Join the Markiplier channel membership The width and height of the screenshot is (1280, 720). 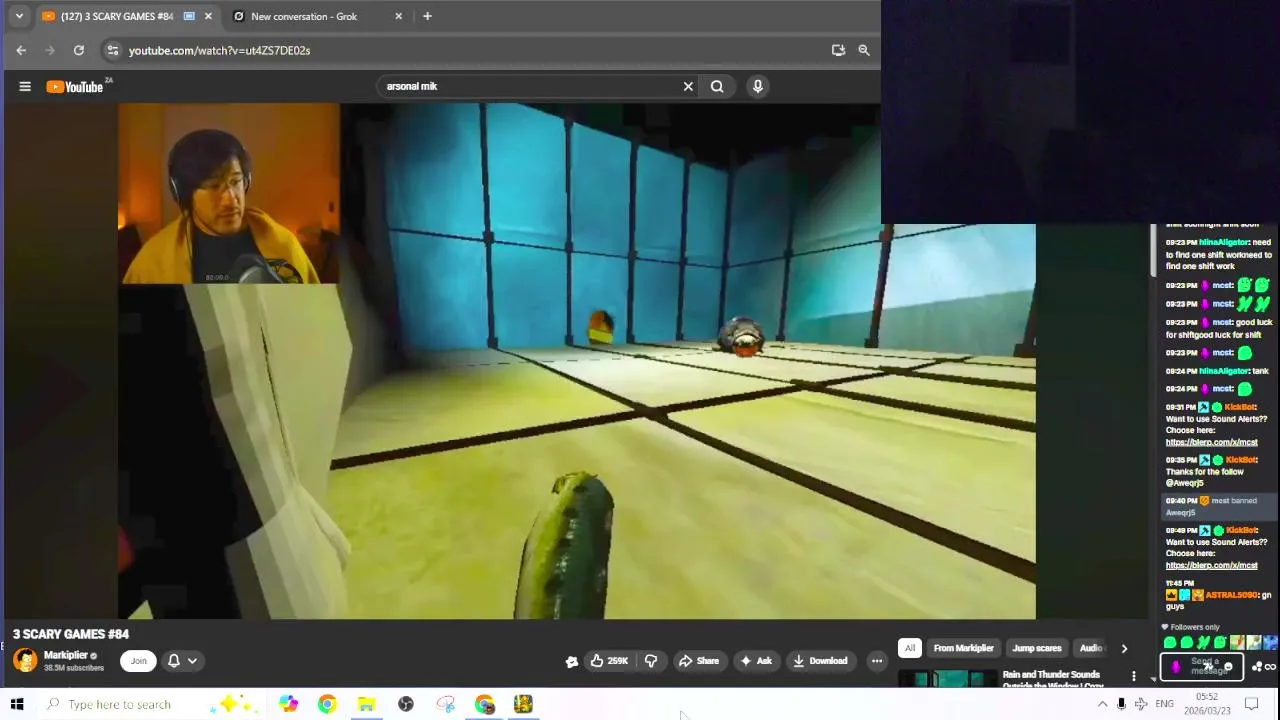(138, 661)
